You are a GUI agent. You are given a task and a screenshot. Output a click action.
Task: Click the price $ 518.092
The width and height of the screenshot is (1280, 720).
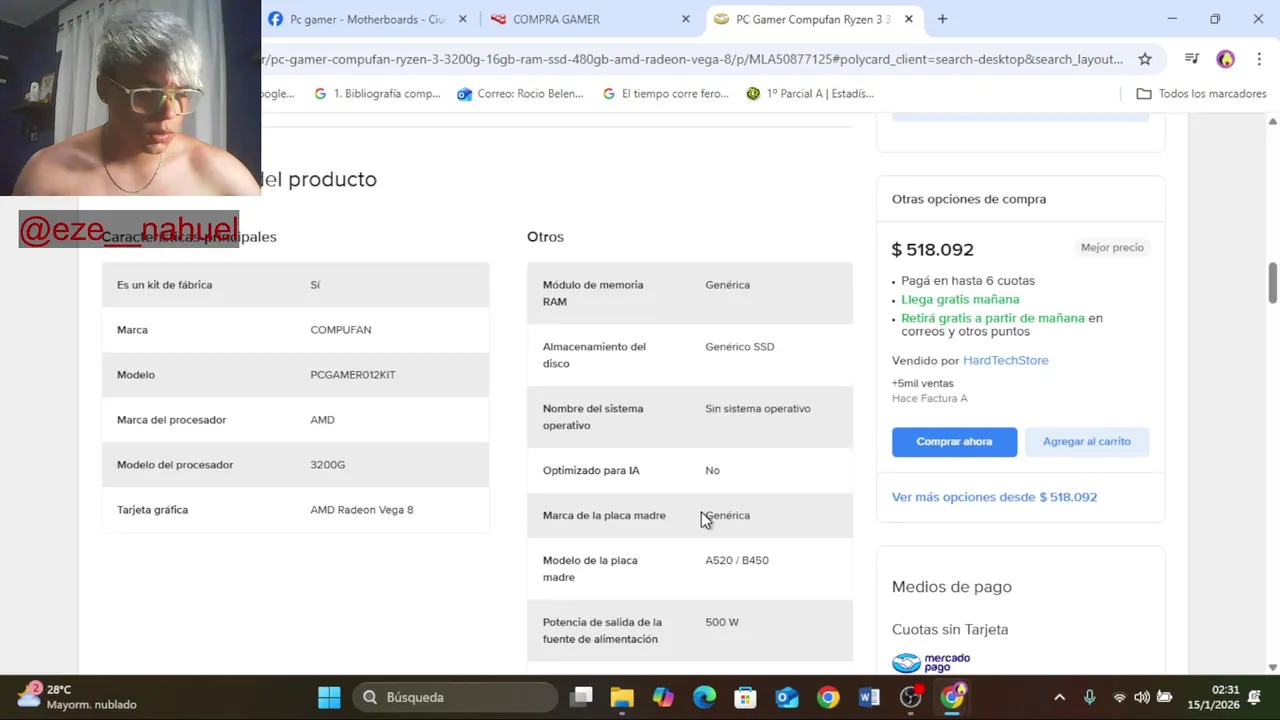pyautogui.click(x=932, y=249)
